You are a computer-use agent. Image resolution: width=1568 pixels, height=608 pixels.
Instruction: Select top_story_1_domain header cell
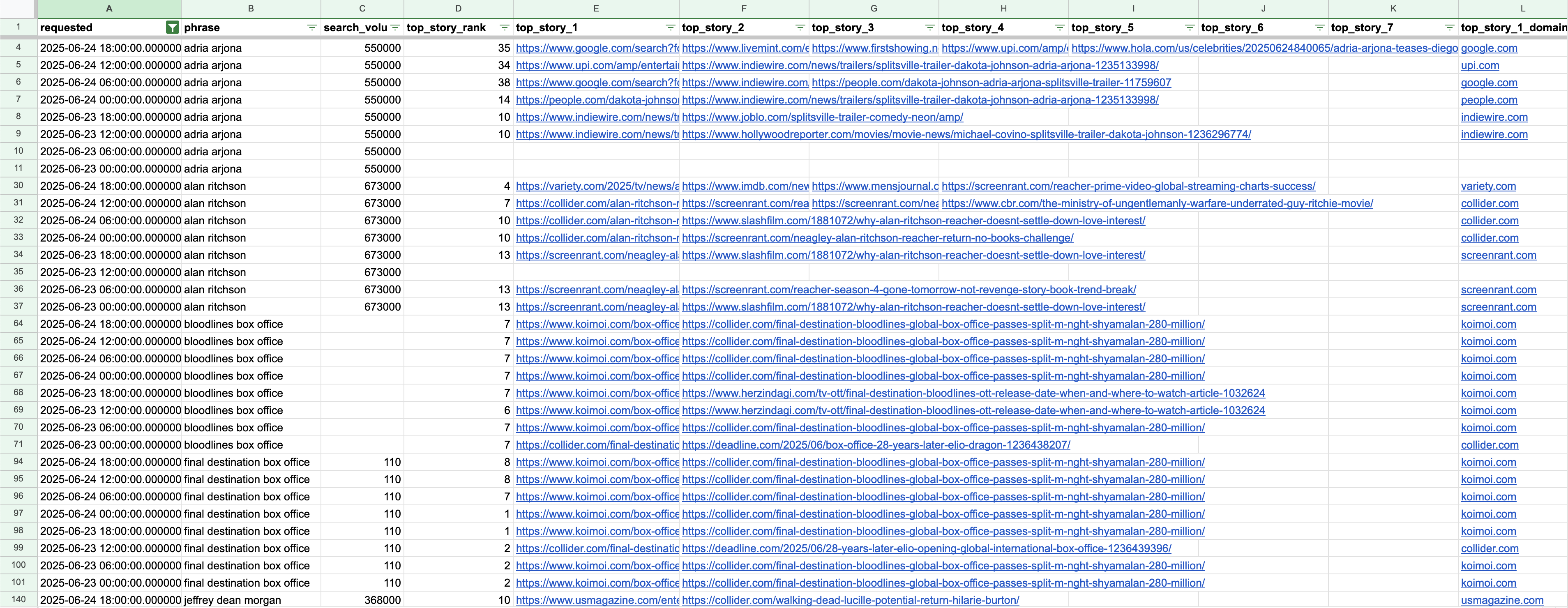point(1513,28)
